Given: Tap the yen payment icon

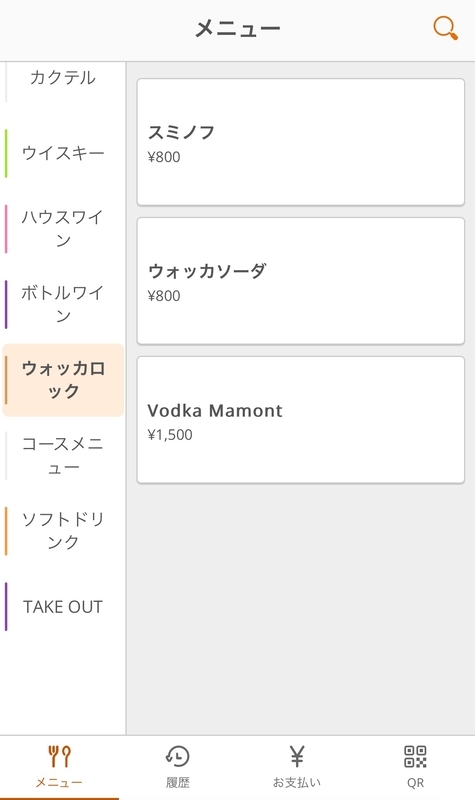Looking at the screenshot, I should pyautogui.click(x=296, y=756).
